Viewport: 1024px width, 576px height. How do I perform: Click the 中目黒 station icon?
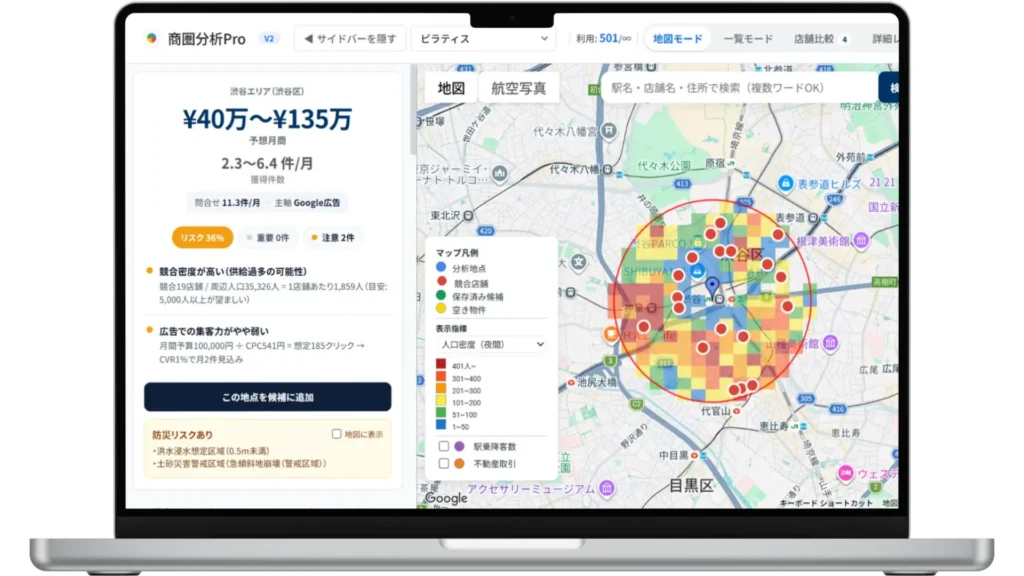tap(694, 455)
